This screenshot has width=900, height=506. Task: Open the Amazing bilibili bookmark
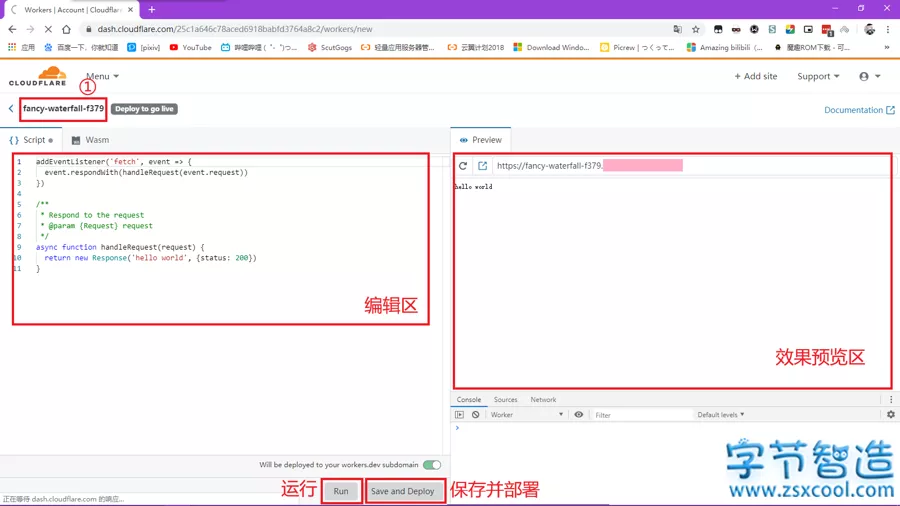click(x=724, y=47)
